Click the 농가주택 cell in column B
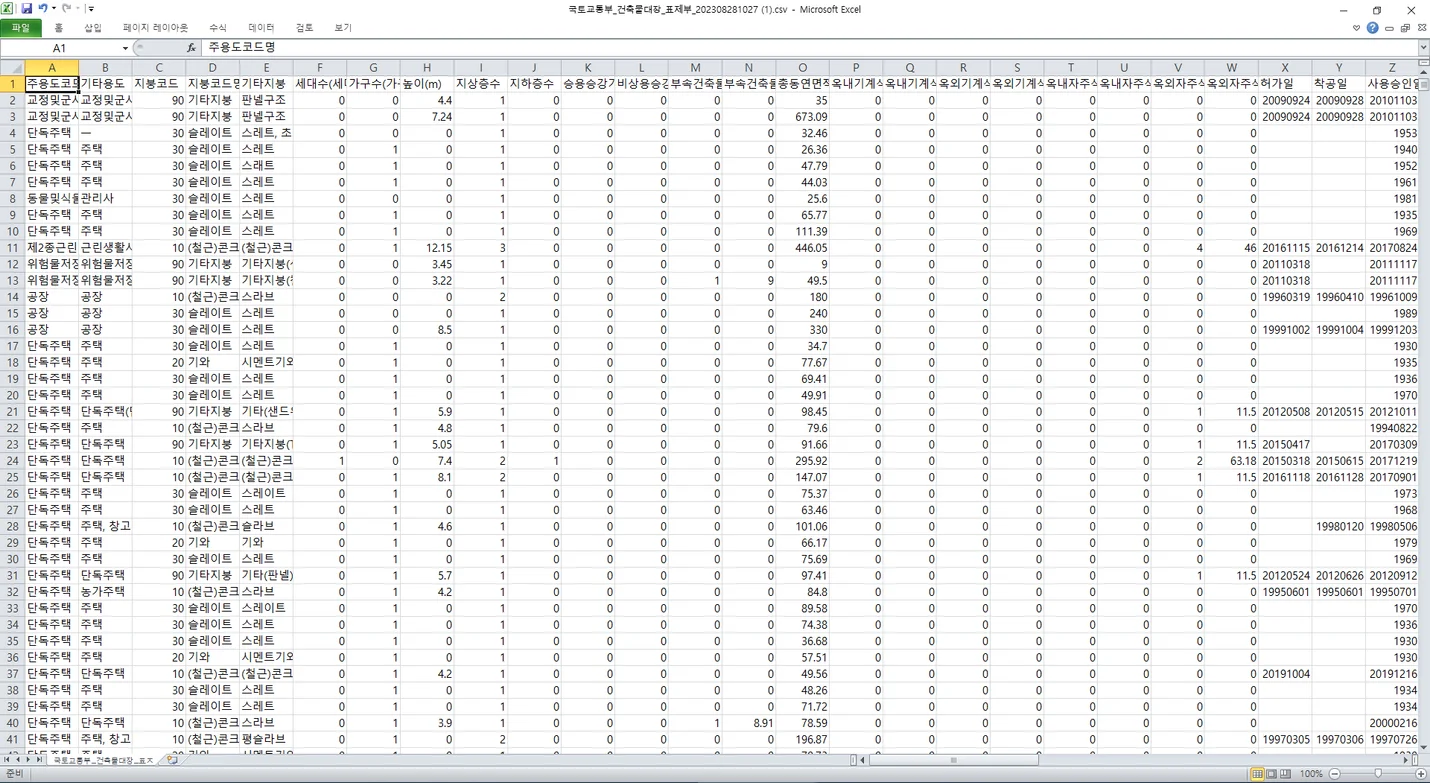This screenshot has height=783, width=1430. coord(105,592)
